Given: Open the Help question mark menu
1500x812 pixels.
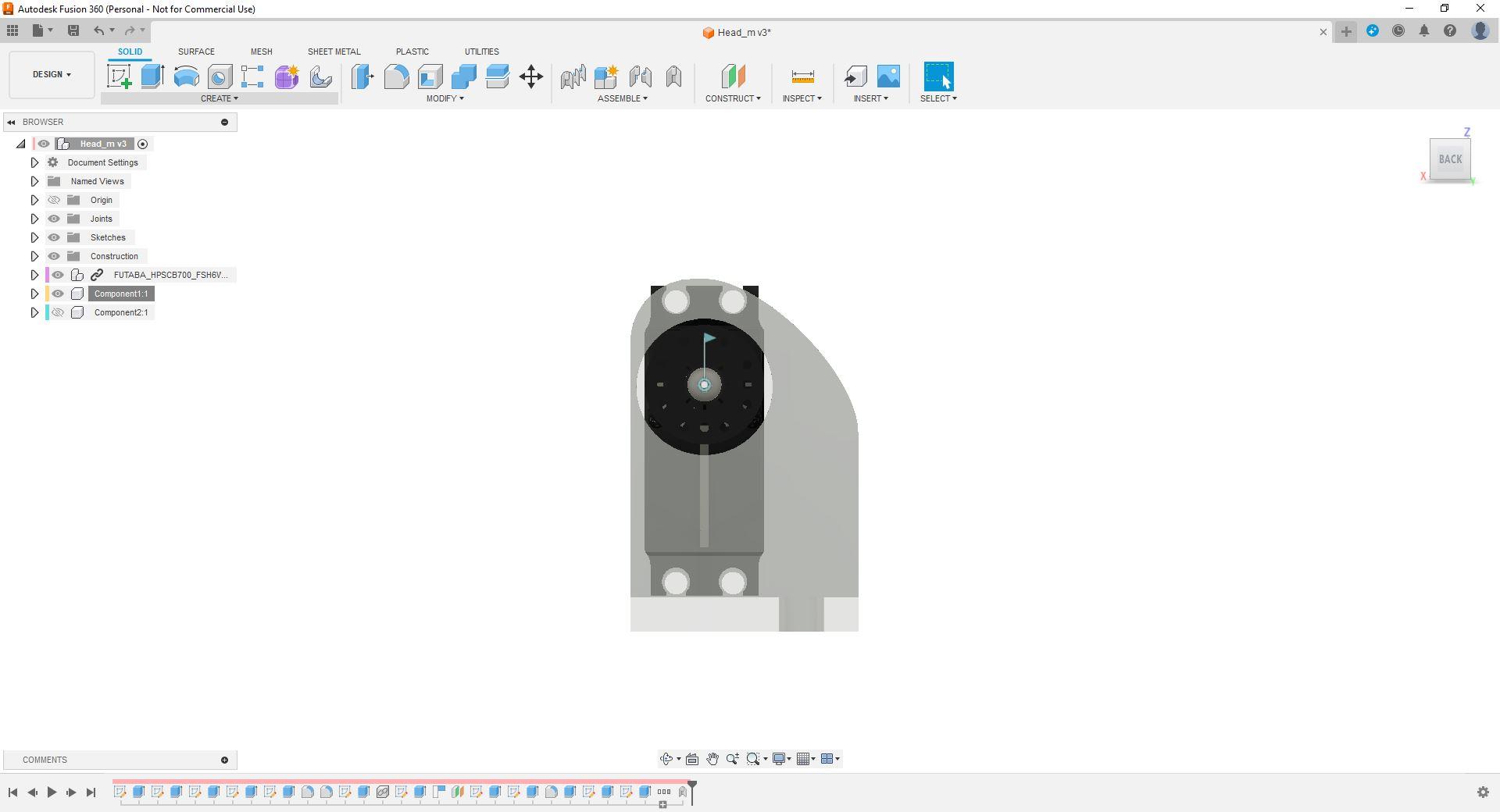Looking at the screenshot, I should 1450,31.
